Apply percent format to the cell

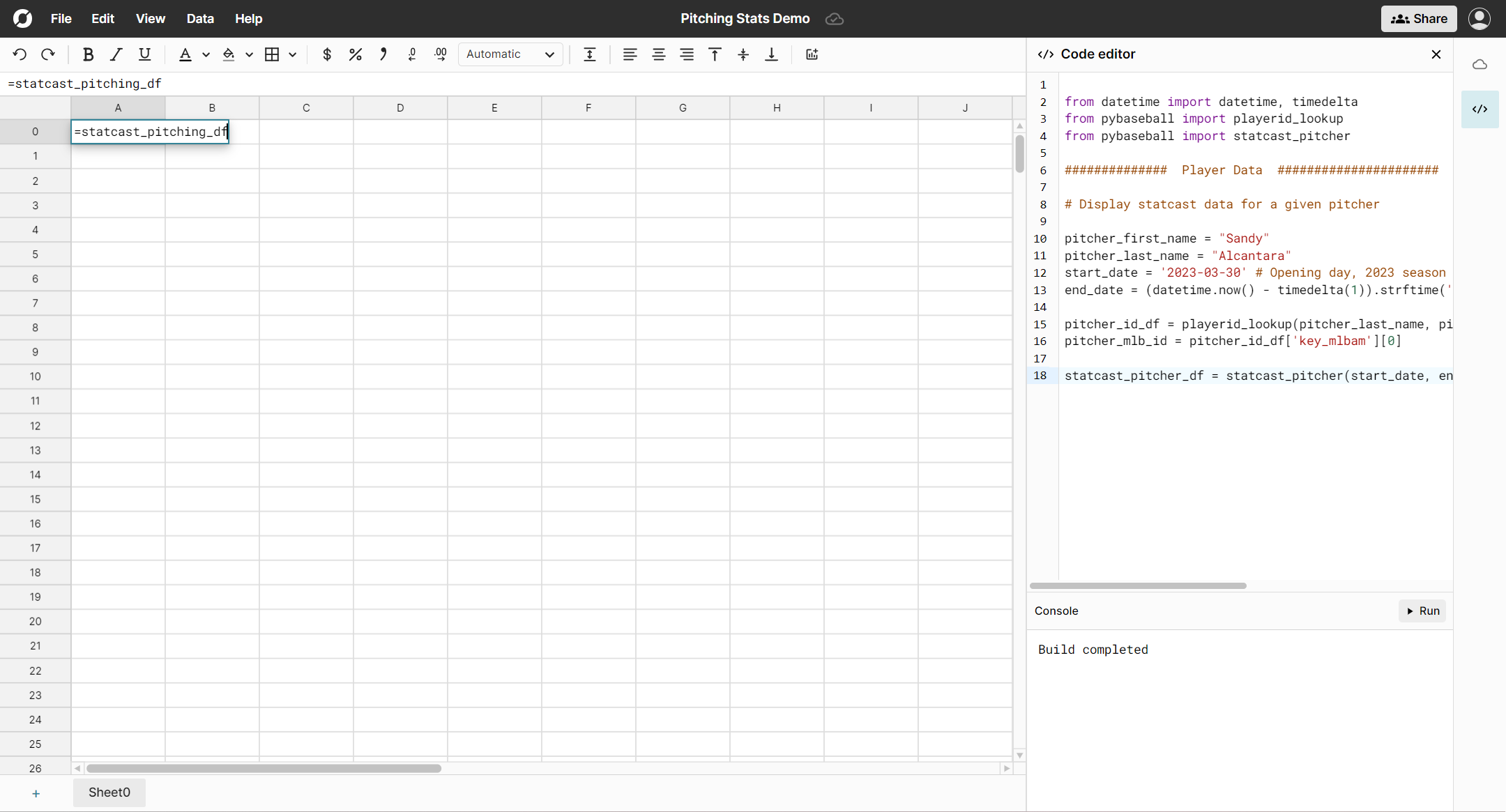pyautogui.click(x=355, y=54)
